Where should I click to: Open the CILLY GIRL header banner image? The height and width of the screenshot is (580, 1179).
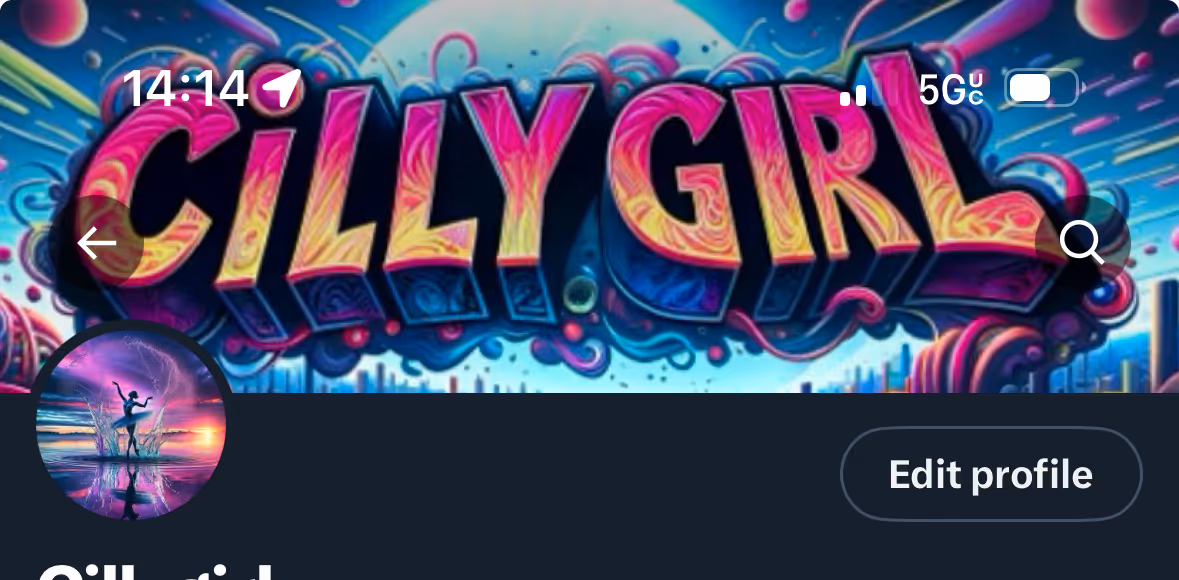pos(590,196)
